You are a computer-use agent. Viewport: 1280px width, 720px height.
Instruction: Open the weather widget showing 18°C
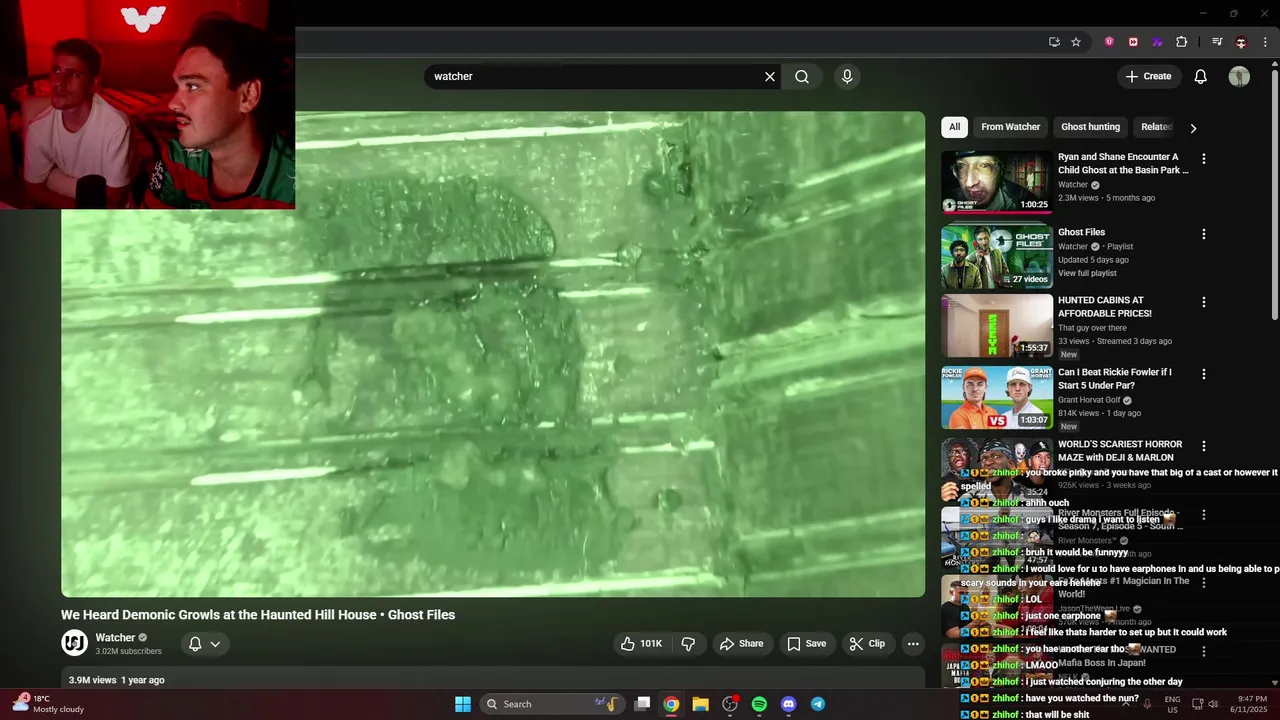click(48, 704)
